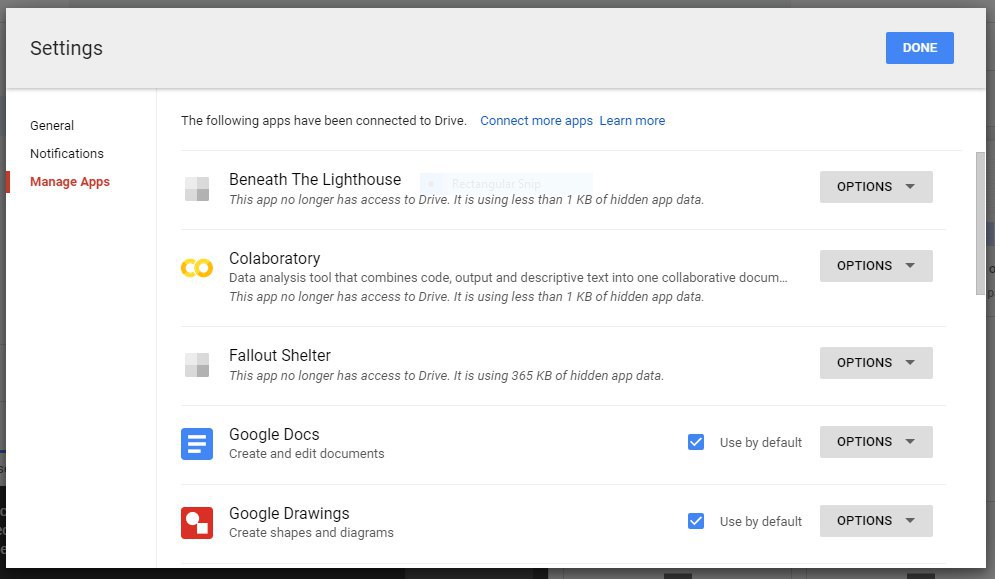Viewport: 995px width, 579px height.
Task: Open the Learn more link
Action: [632, 121]
